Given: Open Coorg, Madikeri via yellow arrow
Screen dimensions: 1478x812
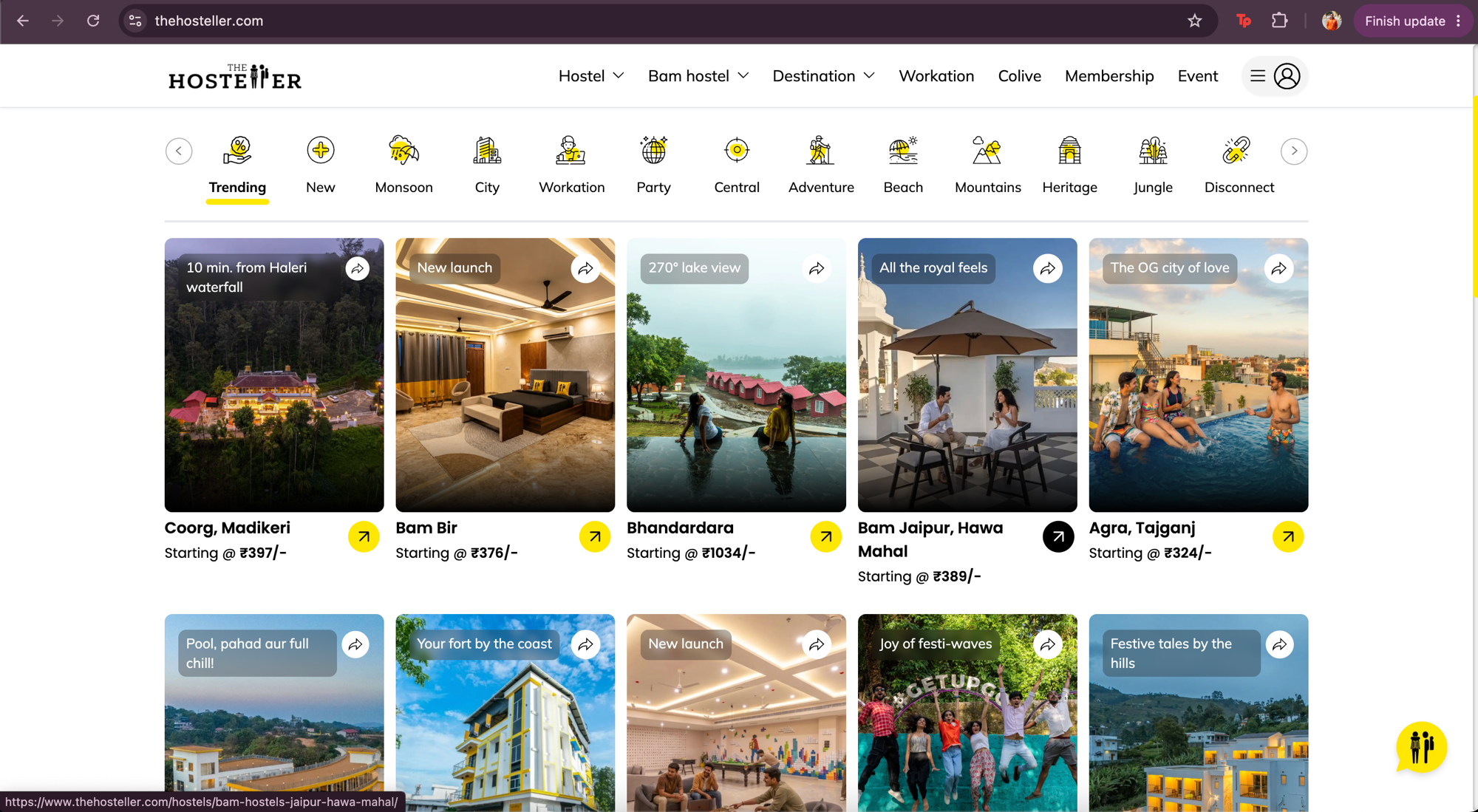Looking at the screenshot, I should click(x=364, y=536).
